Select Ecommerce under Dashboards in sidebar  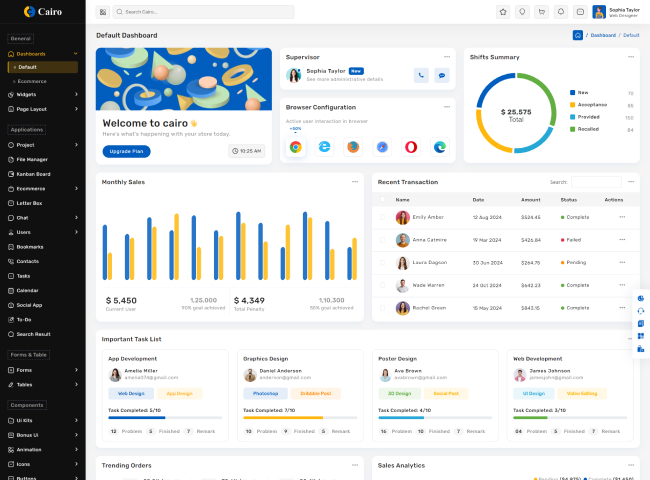pyautogui.click(x=32, y=80)
